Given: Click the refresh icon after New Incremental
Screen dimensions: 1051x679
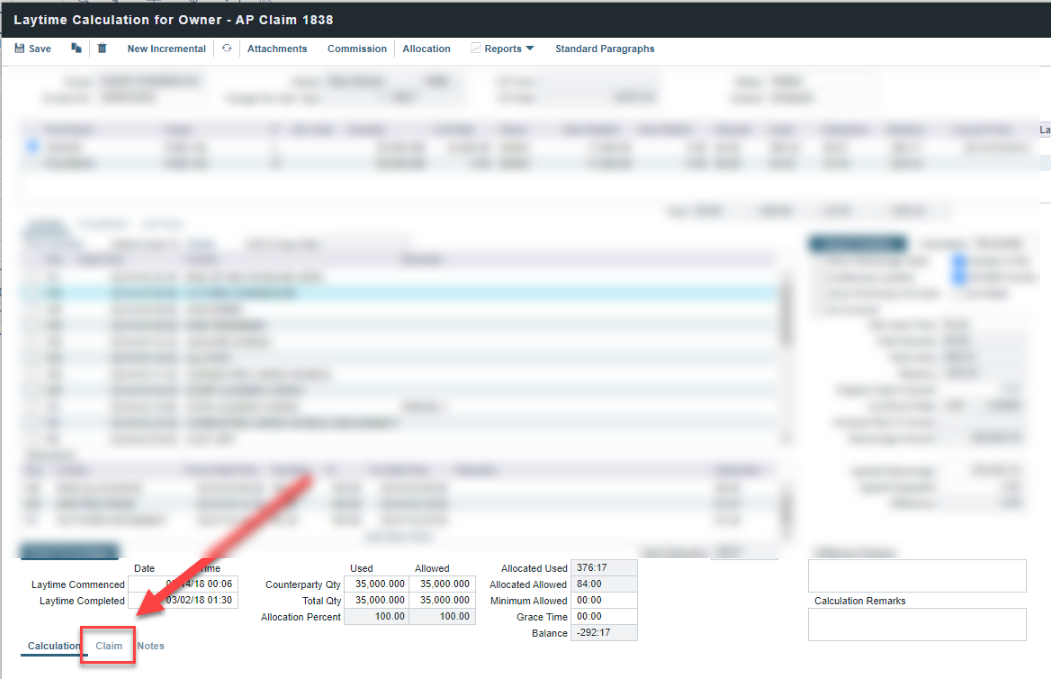Looking at the screenshot, I should coord(227,48).
